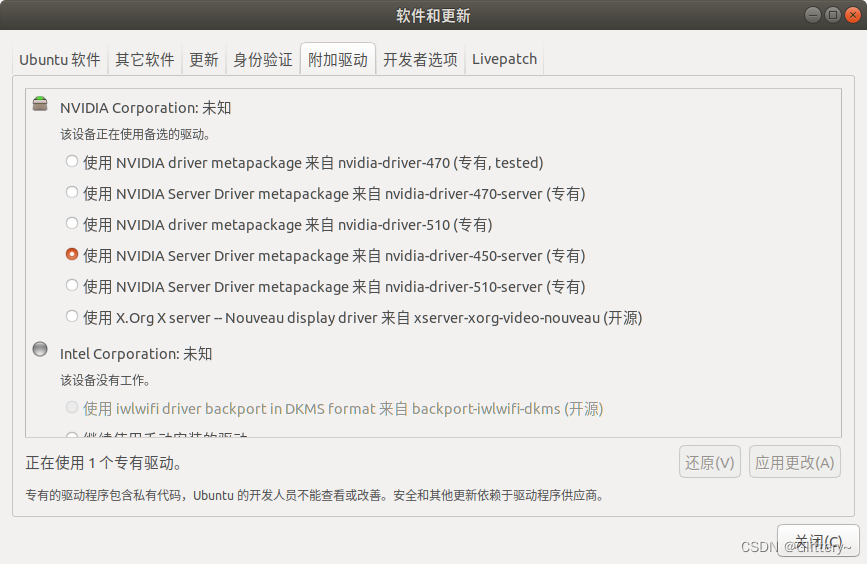Select the 附加驱动 tab
The width and height of the screenshot is (867, 564).
coord(338,59)
